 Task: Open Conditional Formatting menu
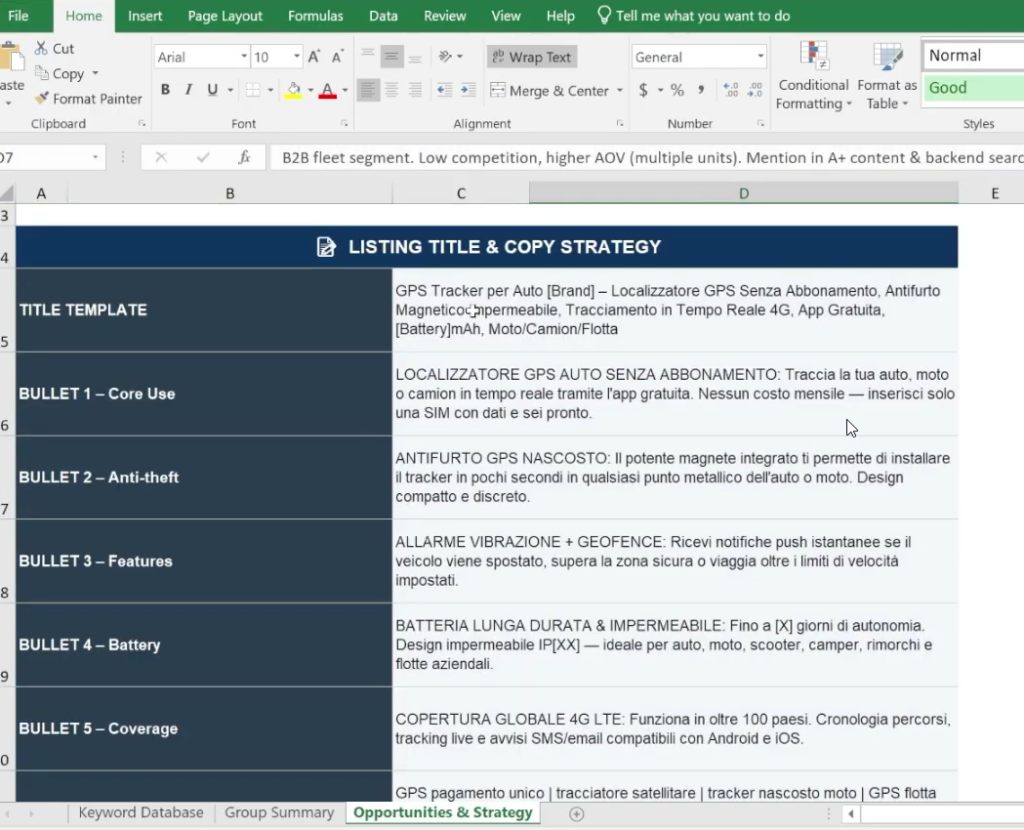point(813,75)
